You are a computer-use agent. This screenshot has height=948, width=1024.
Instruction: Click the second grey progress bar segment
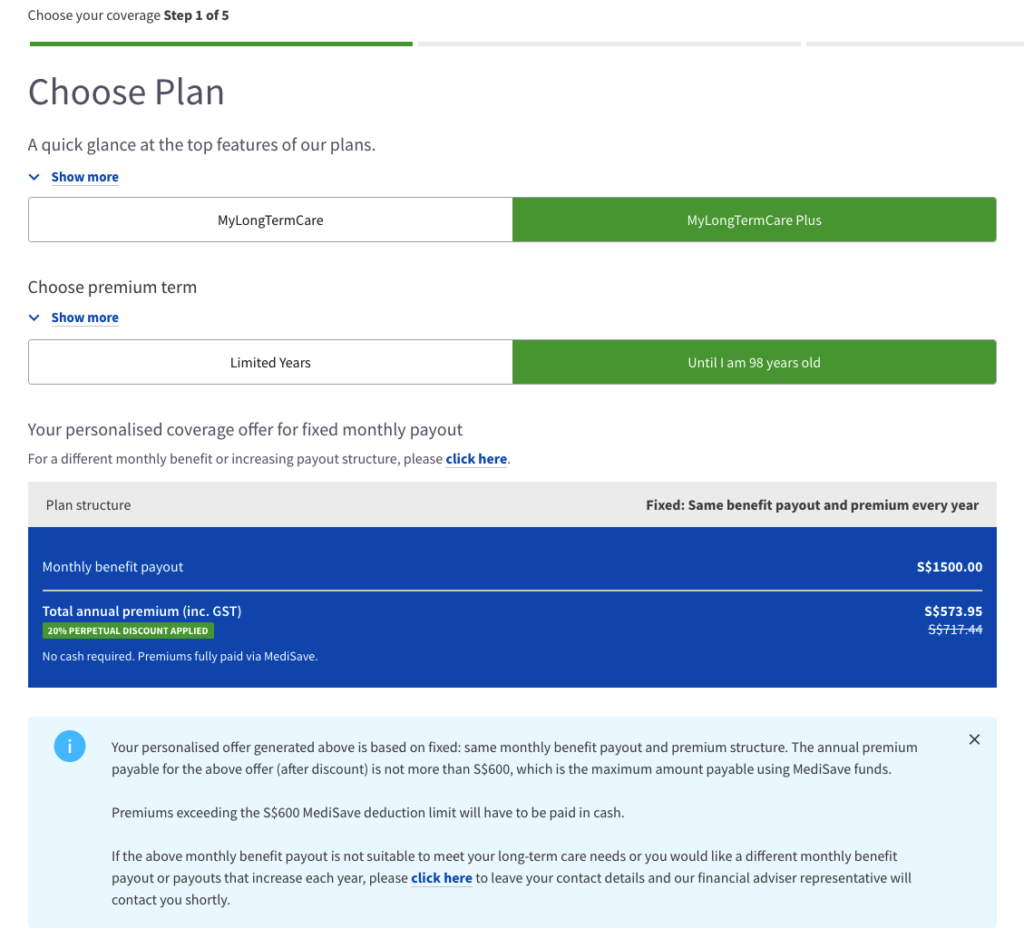pos(609,44)
